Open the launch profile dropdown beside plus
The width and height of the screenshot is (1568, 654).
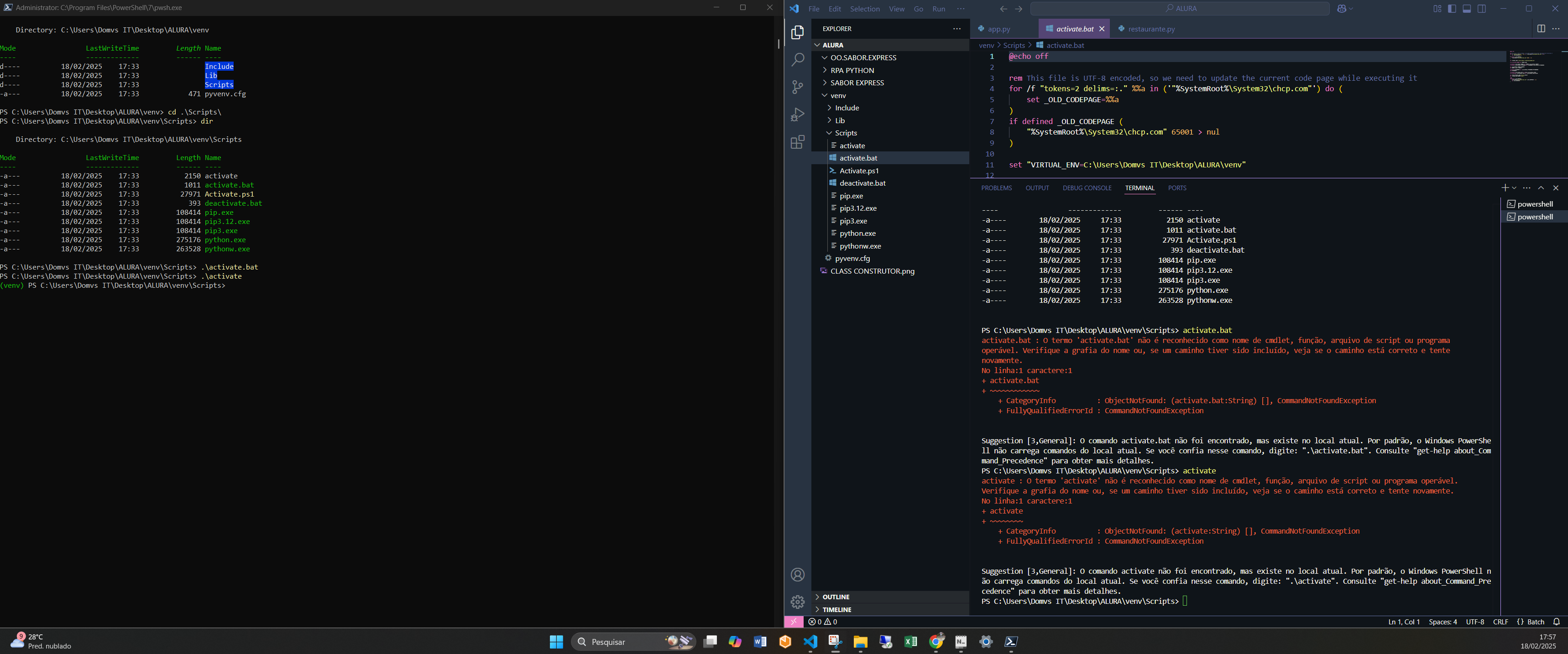(x=1515, y=188)
